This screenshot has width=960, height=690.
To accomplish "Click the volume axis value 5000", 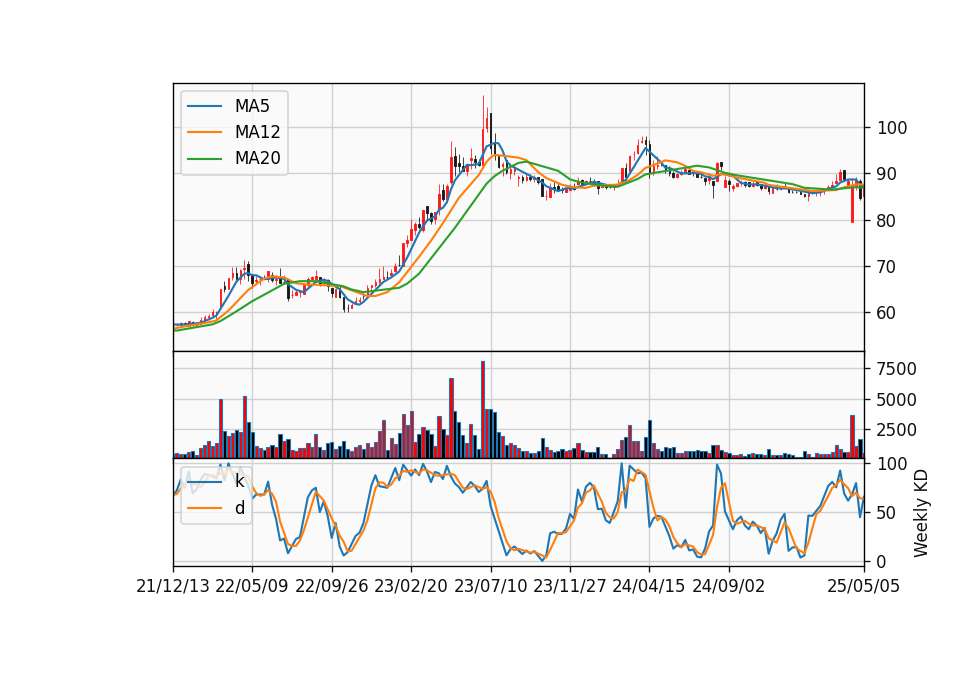I will click(897, 400).
